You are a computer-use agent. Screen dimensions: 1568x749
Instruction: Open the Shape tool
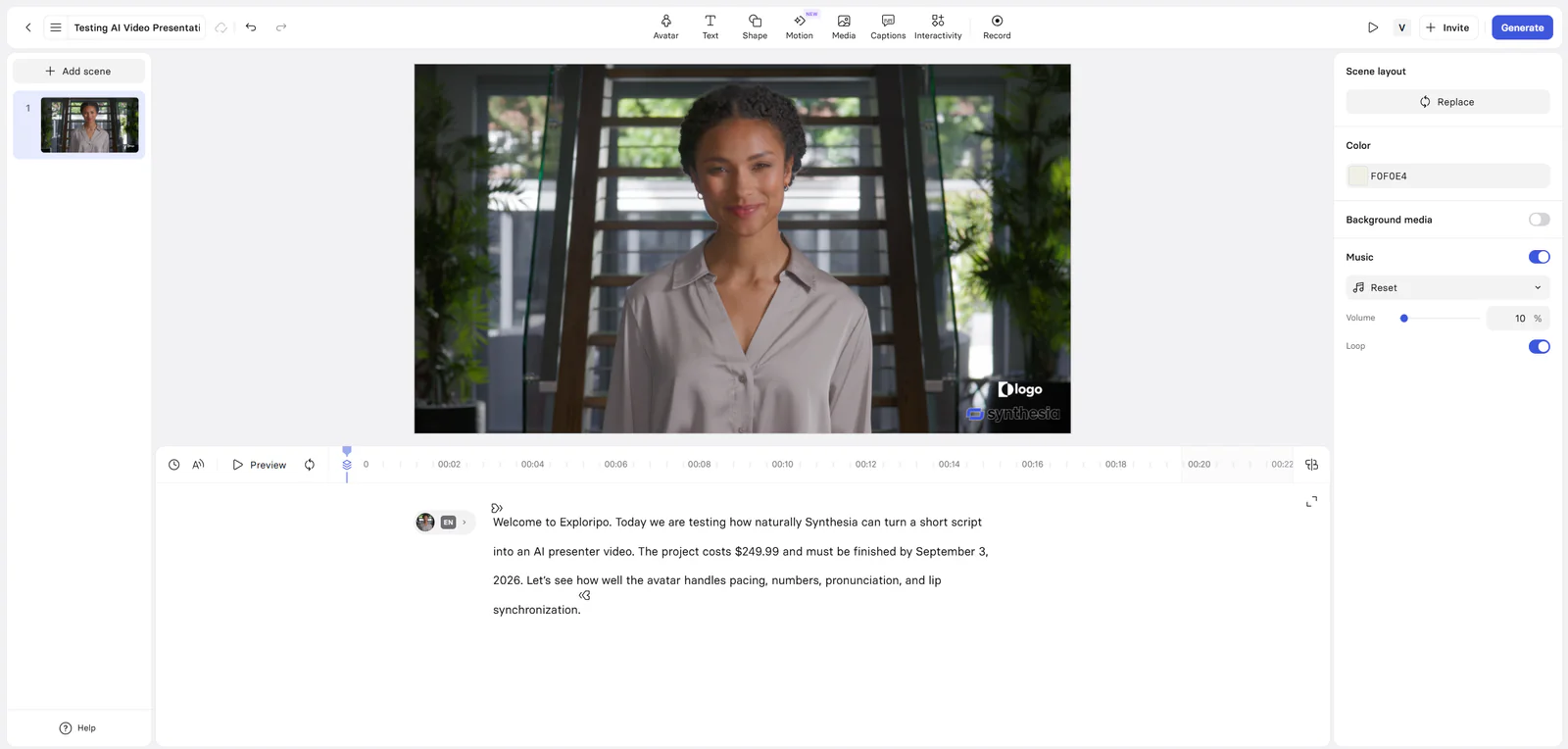pos(755,27)
